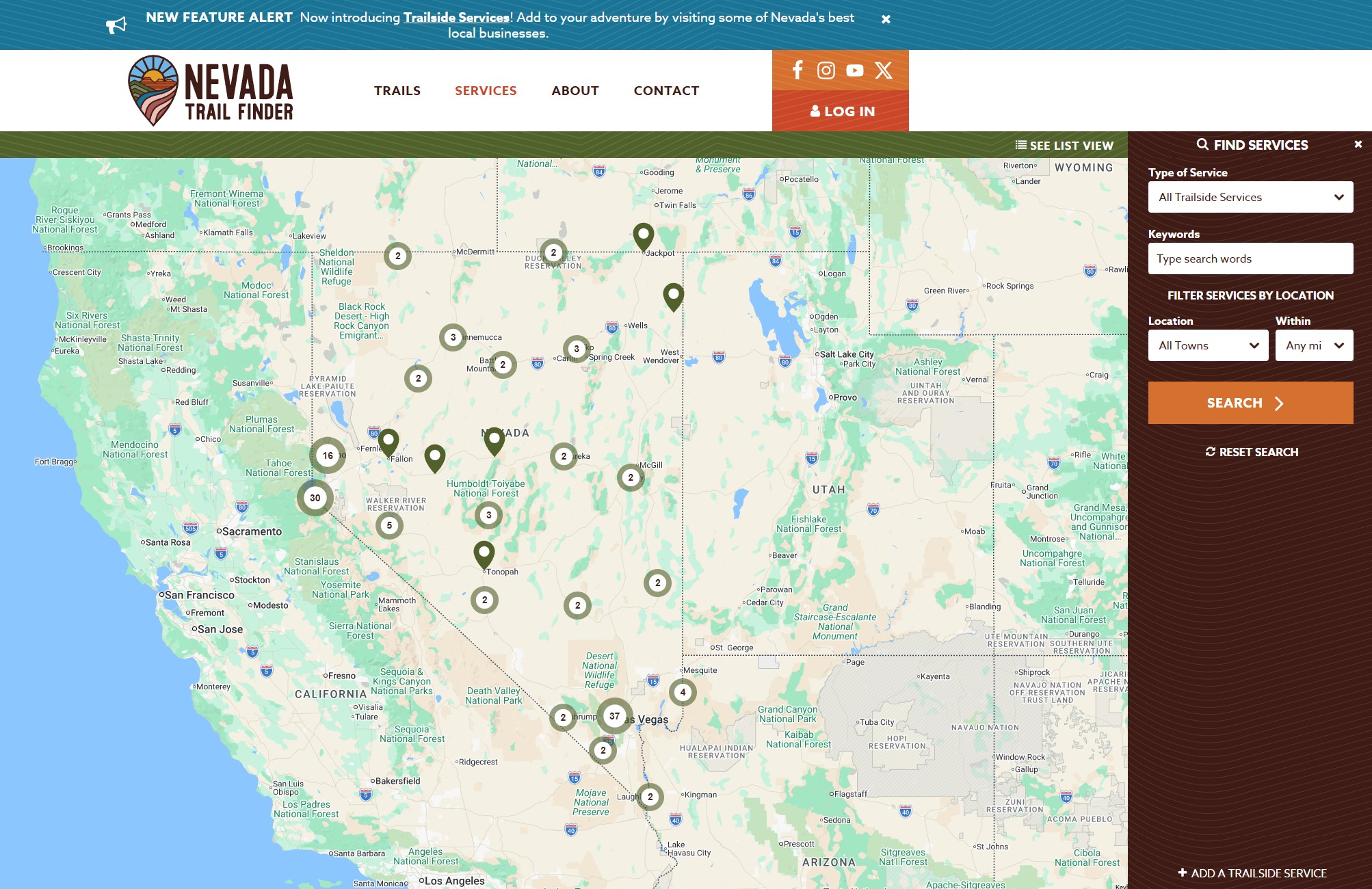Open the cluster marker labeled 16
The image size is (1372, 889).
[x=328, y=455]
